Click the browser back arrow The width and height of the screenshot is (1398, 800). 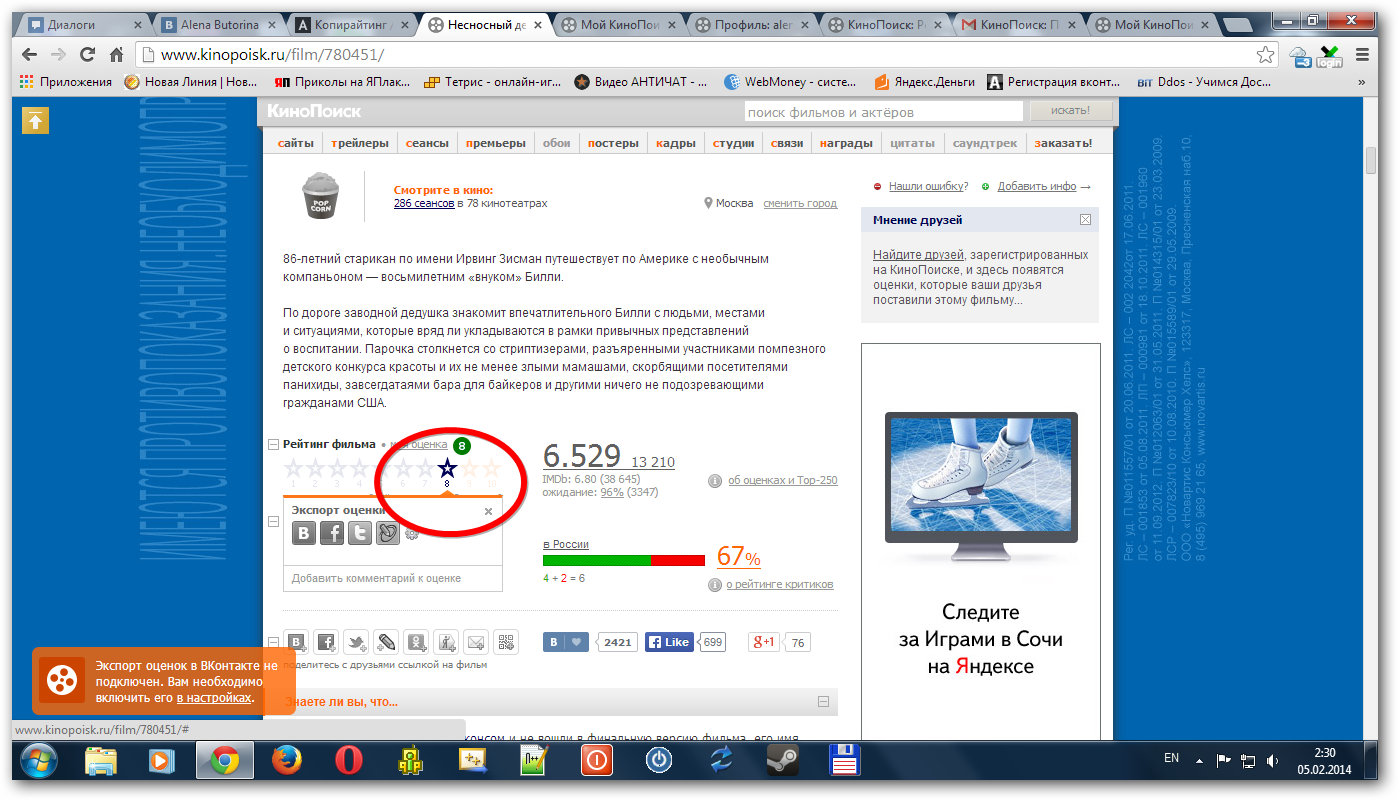[x=30, y=55]
